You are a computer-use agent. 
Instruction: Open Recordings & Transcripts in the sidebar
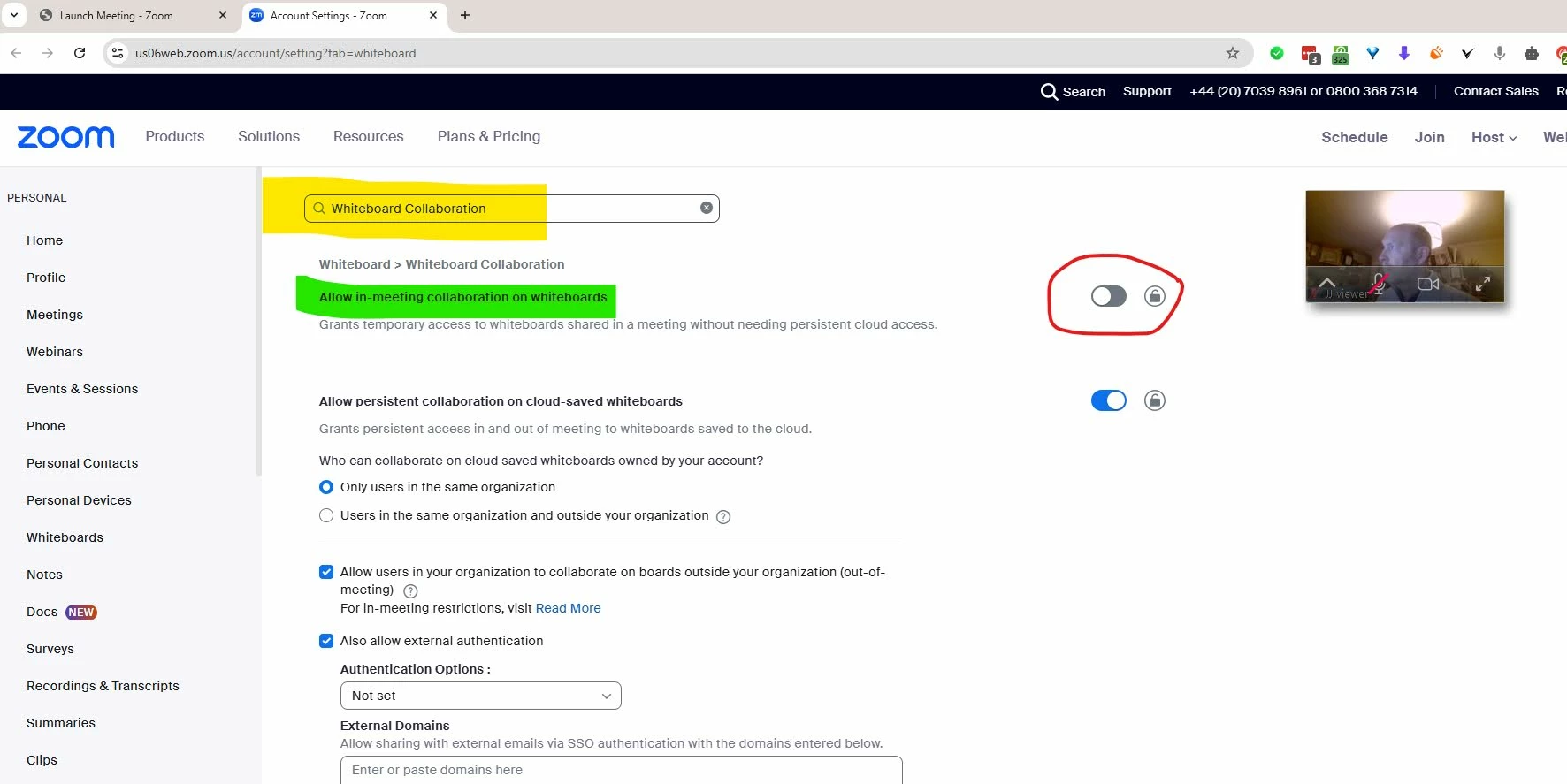coord(103,686)
